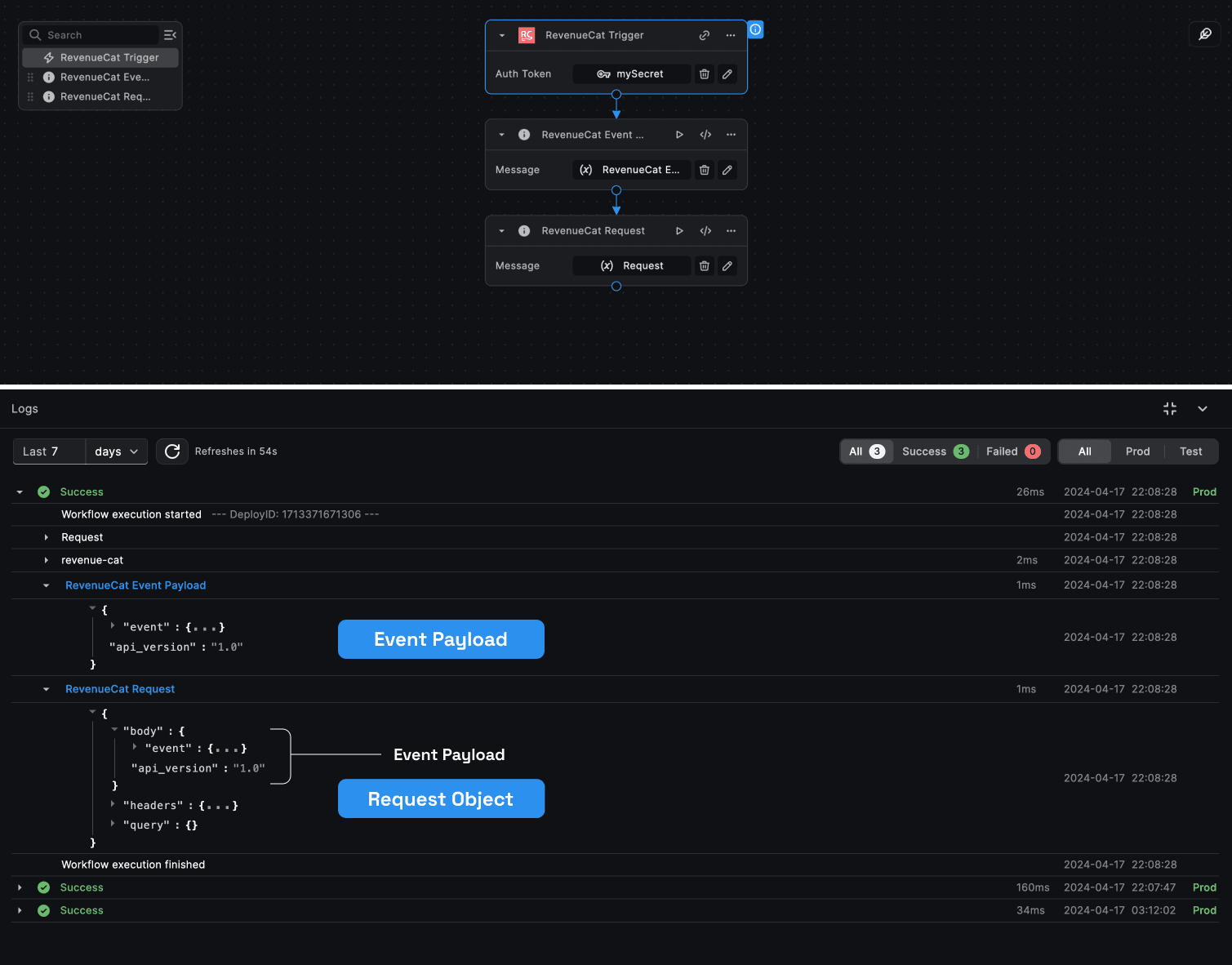Delete RevenueCat Event node message
1232x965 pixels.
coord(705,170)
